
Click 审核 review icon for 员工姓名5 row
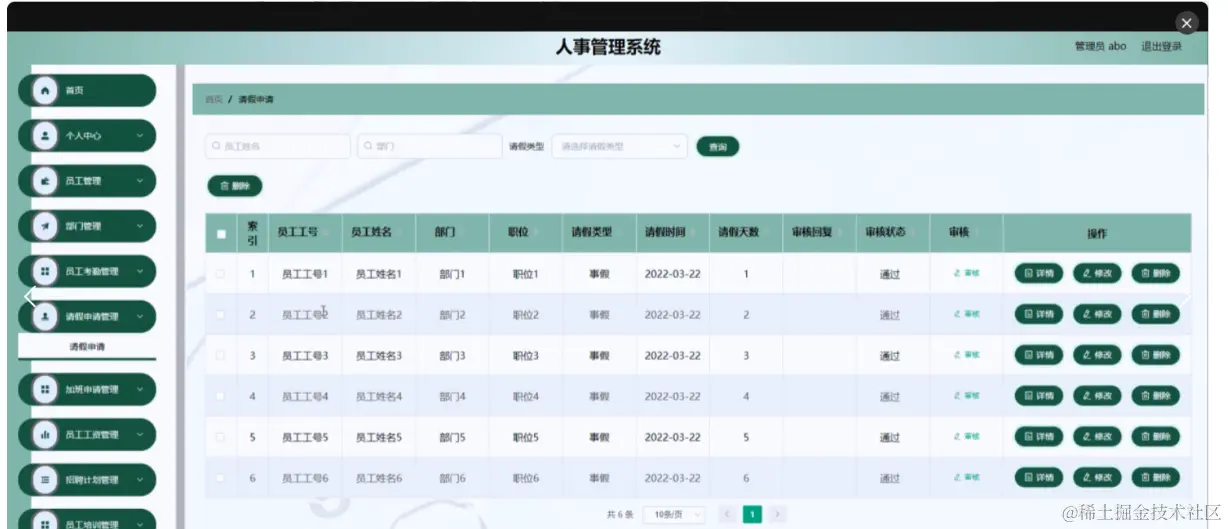966,437
